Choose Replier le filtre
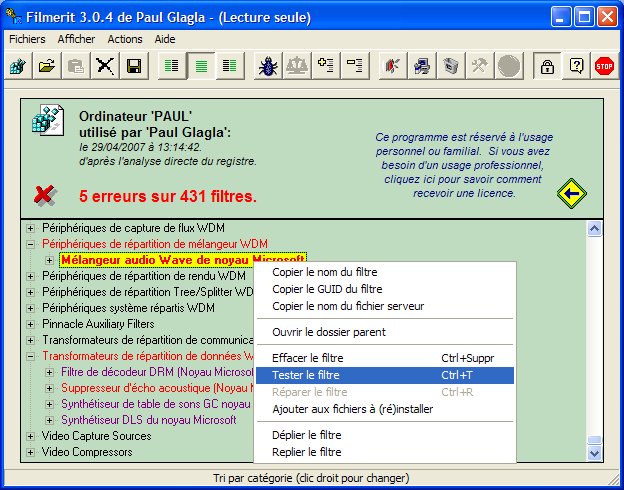This screenshot has height=490, width=624. click(x=385, y=452)
